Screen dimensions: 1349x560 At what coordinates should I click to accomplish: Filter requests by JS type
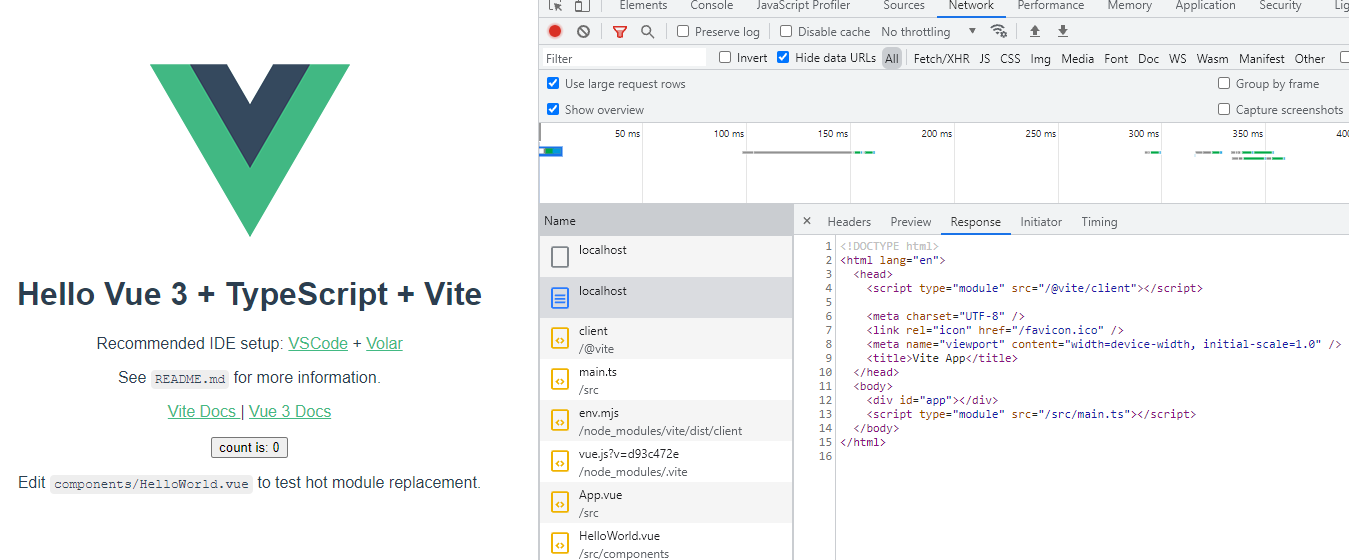tap(985, 59)
